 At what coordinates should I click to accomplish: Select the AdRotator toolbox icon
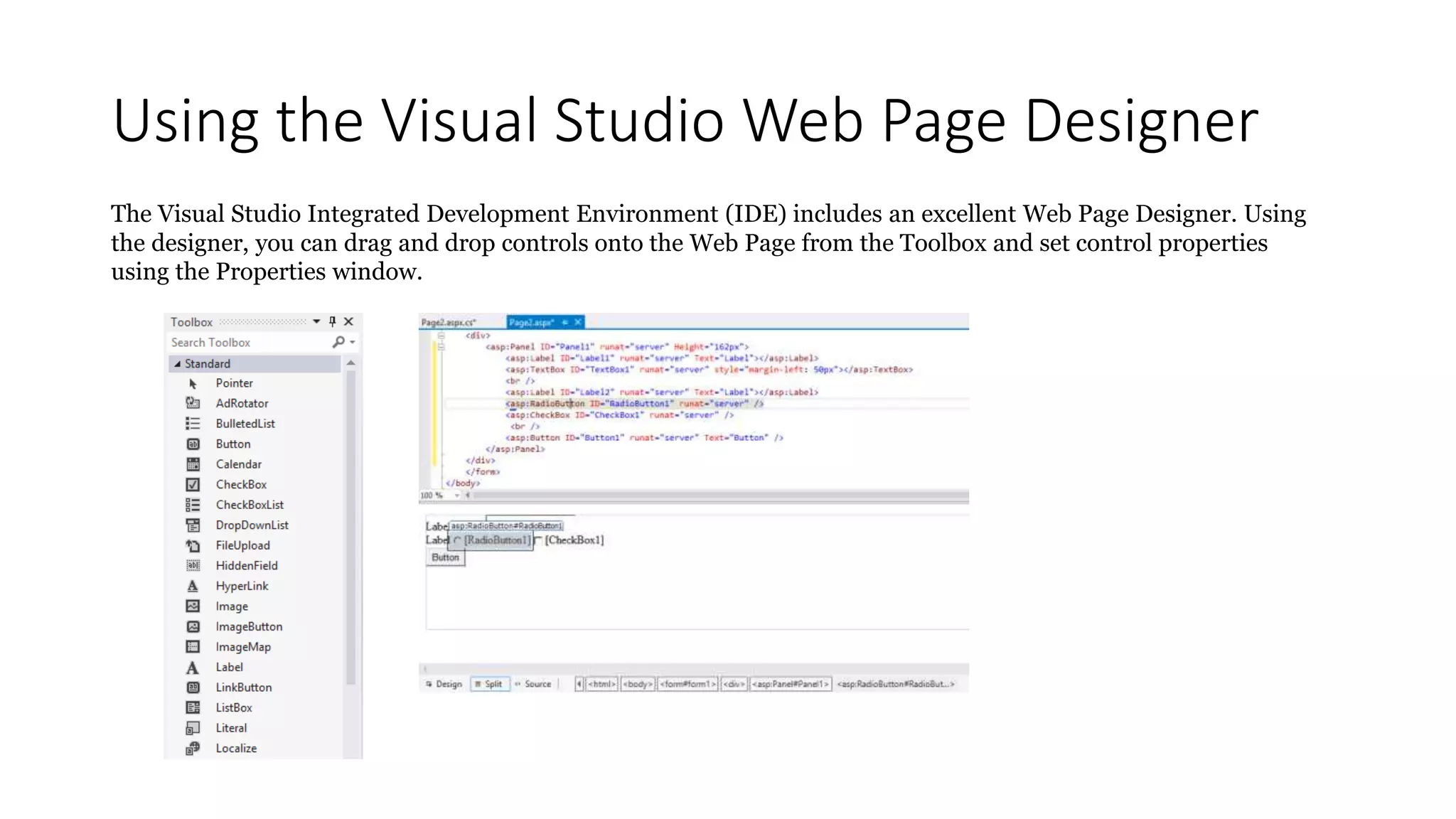pyautogui.click(x=193, y=403)
